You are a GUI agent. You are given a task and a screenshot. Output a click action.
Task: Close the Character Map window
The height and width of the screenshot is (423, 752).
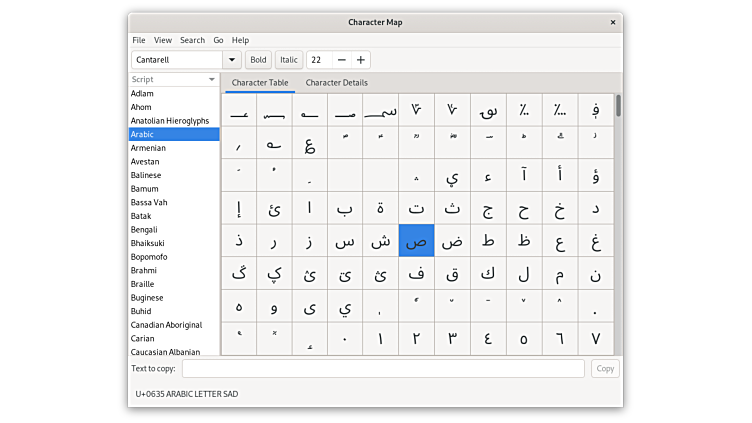click(x=612, y=22)
